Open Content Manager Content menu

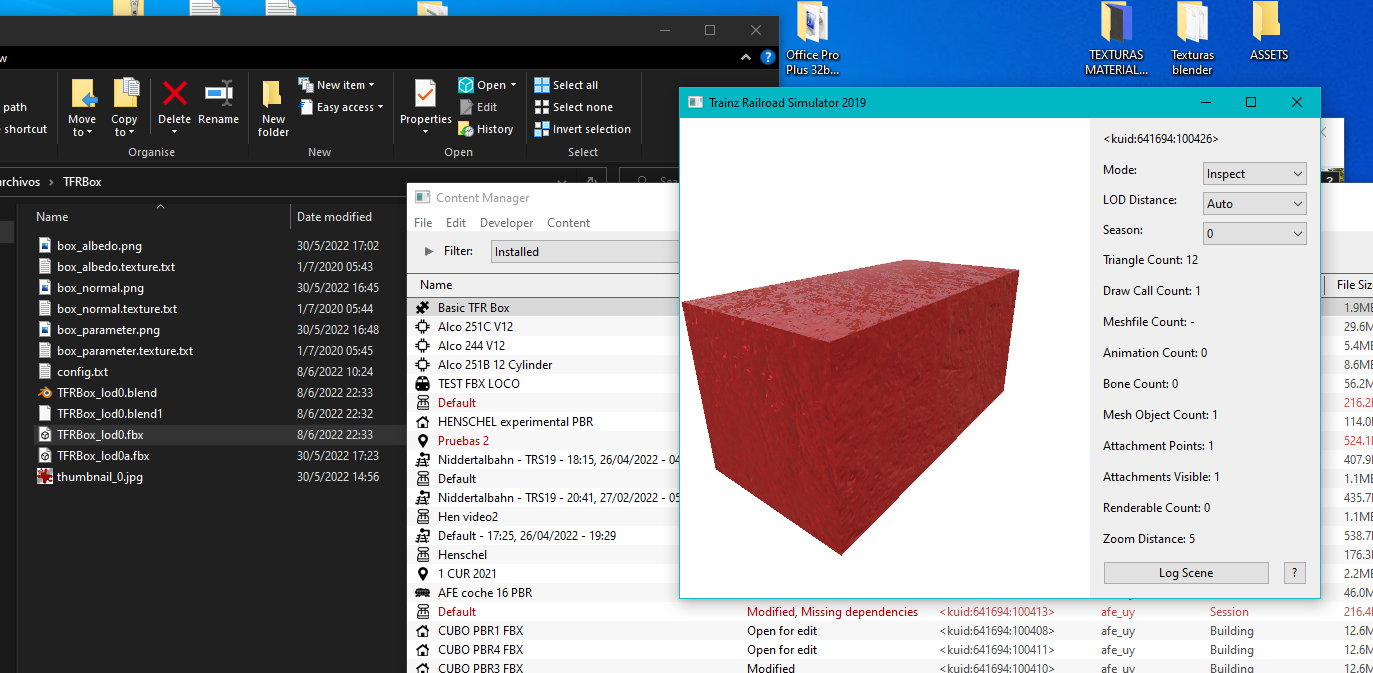pyautogui.click(x=568, y=223)
